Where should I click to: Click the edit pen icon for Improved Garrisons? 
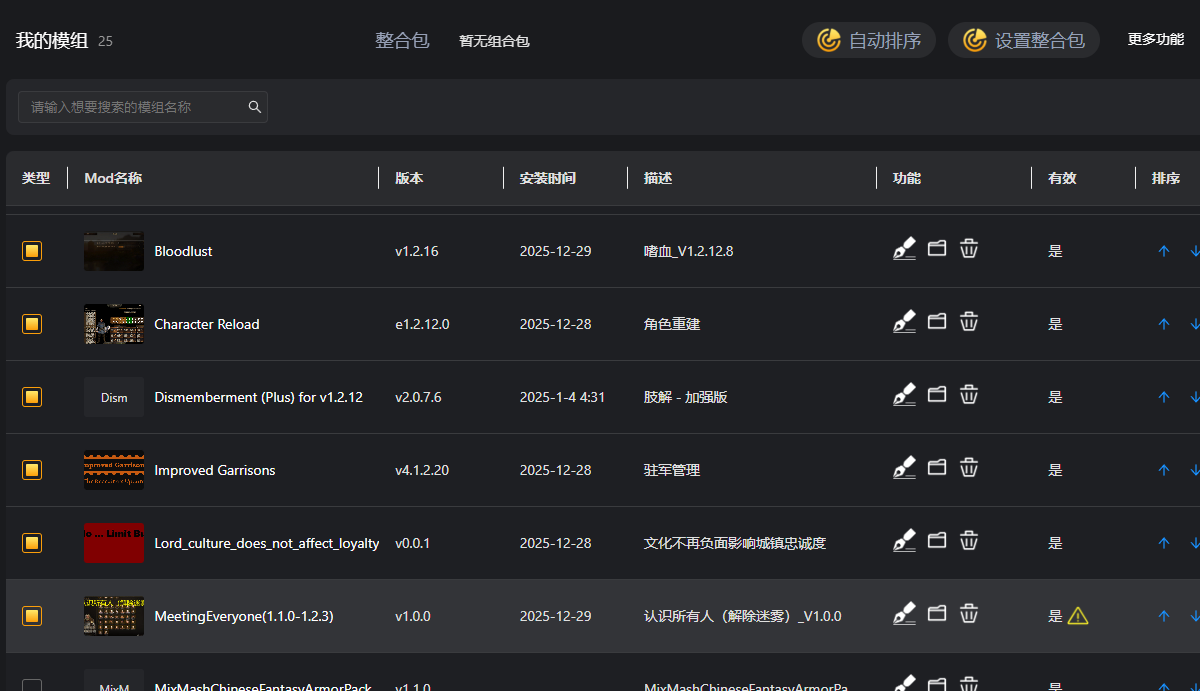(x=903, y=467)
